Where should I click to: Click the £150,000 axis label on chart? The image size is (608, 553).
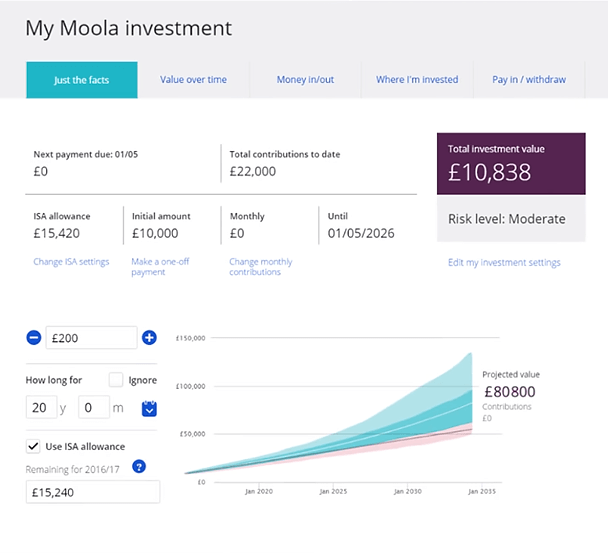pos(190,338)
